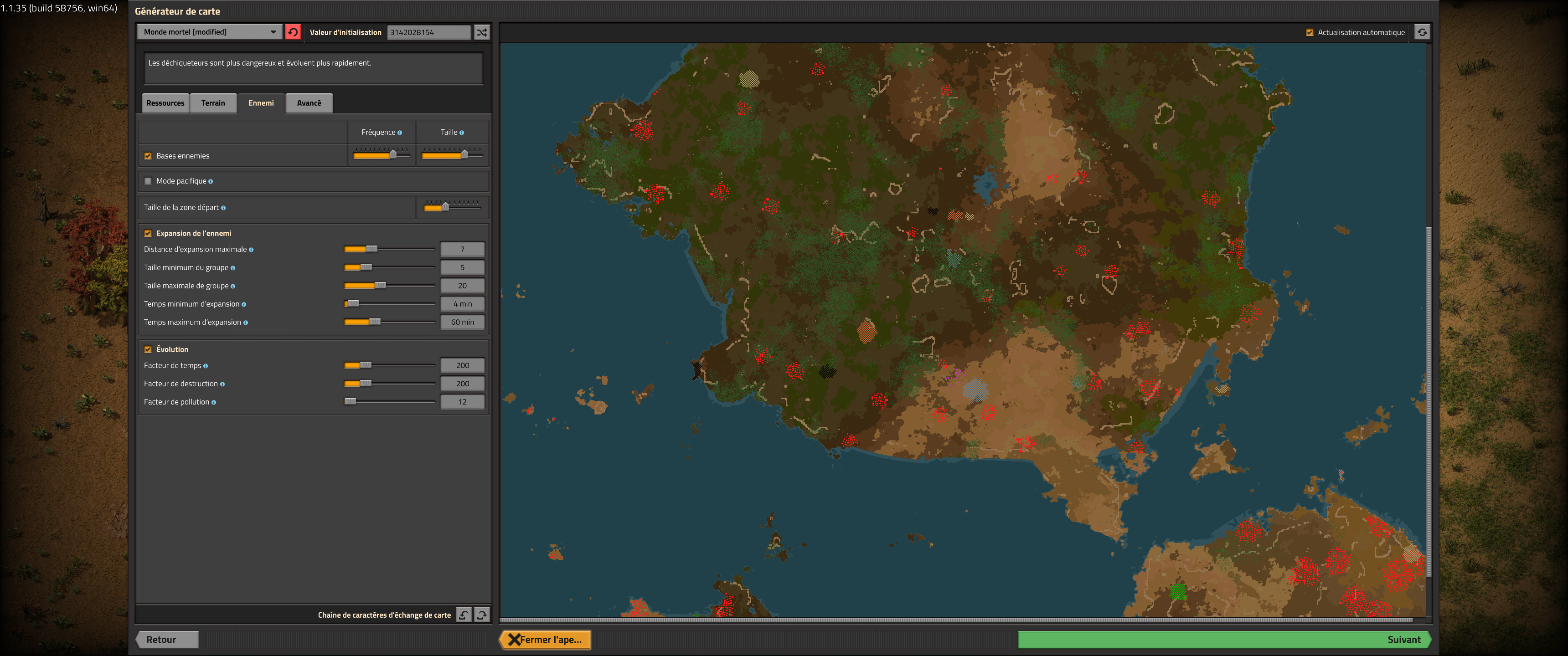Open the Monde mortel preset dropdown
The width and height of the screenshot is (1568, 656).
pyautogui.click(x=209, y=32)
